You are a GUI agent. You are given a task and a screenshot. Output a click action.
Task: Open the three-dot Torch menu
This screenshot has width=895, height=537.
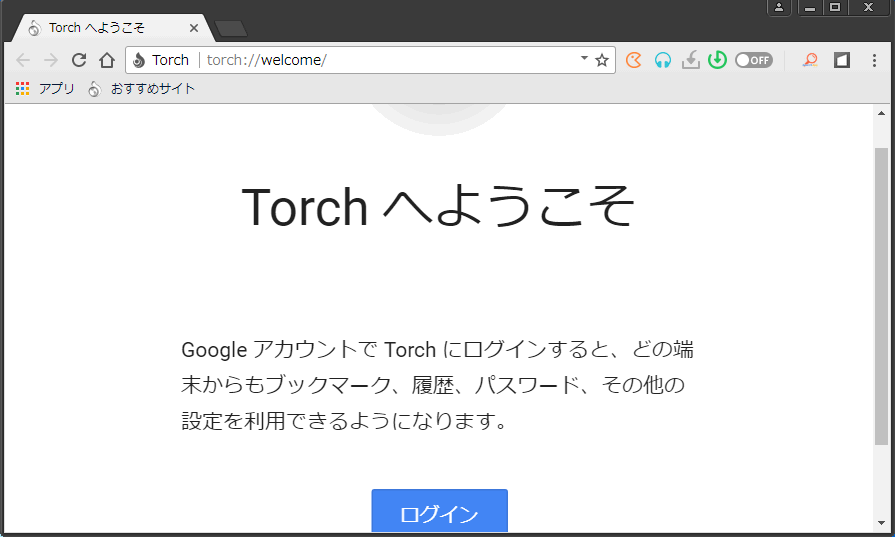[873, 60]
